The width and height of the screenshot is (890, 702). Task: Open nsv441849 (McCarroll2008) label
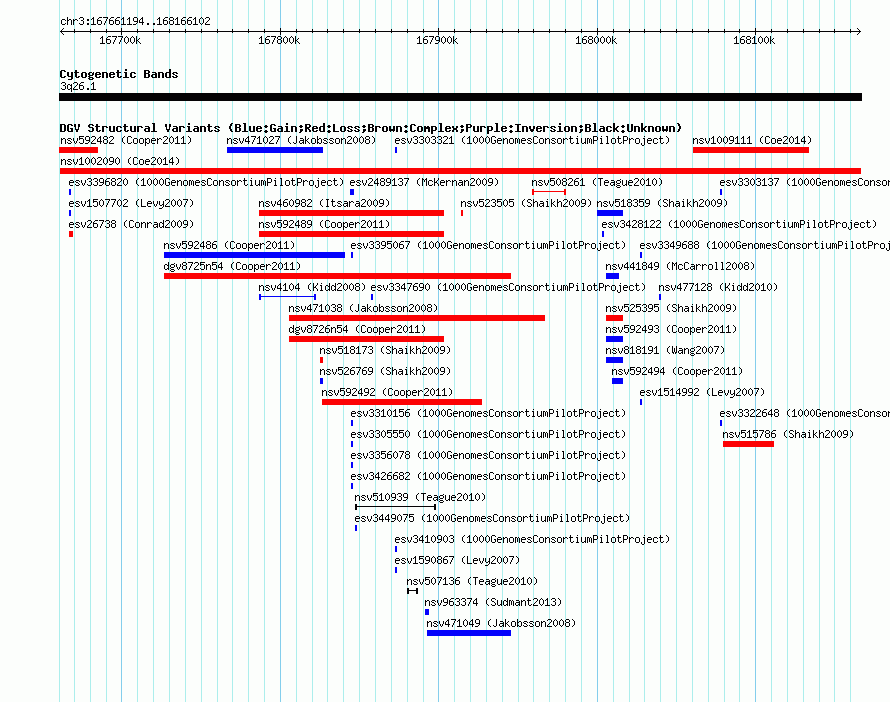coord(680,266)
